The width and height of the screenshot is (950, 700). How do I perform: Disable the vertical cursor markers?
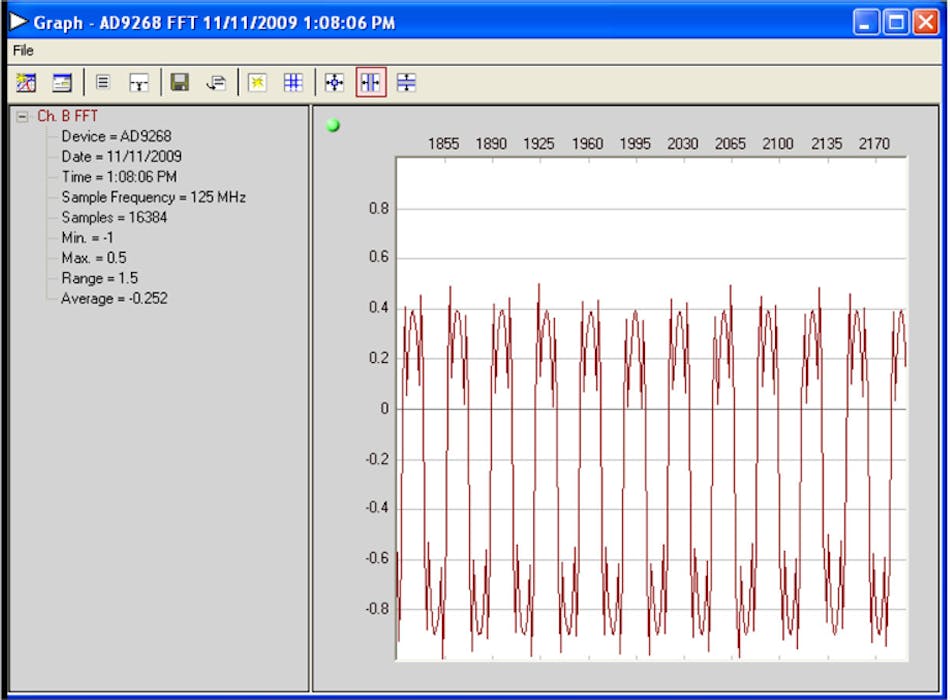click(370, 83)
